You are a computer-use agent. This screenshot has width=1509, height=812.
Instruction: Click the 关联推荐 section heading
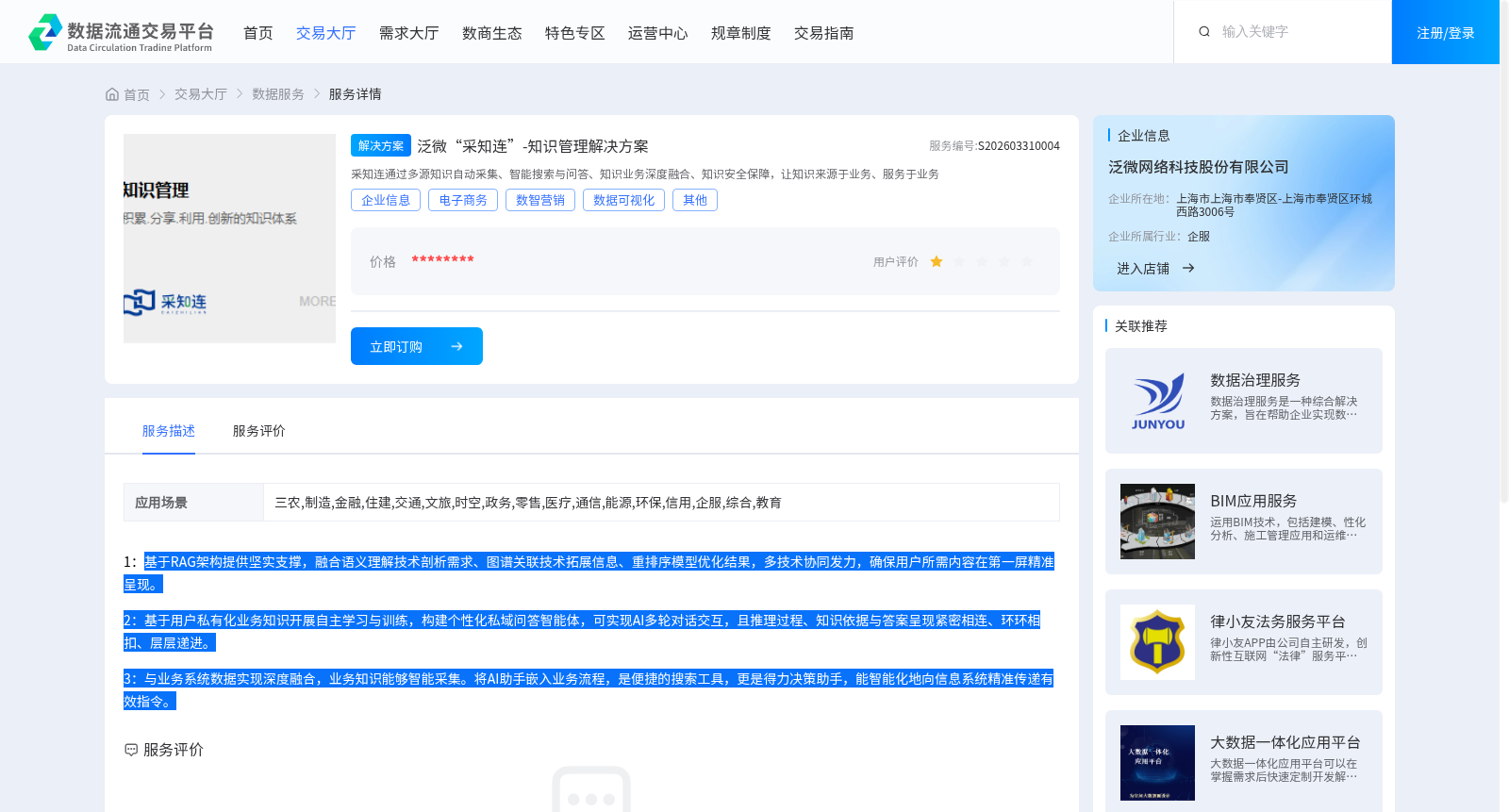click(x=1141, y=326)
